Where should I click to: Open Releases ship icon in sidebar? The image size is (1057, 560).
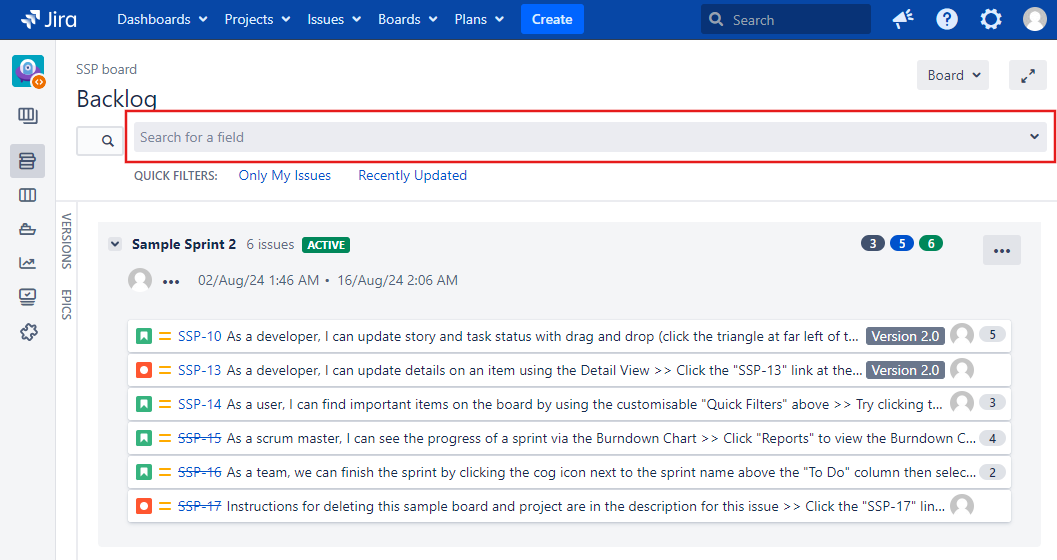point(27,229)
